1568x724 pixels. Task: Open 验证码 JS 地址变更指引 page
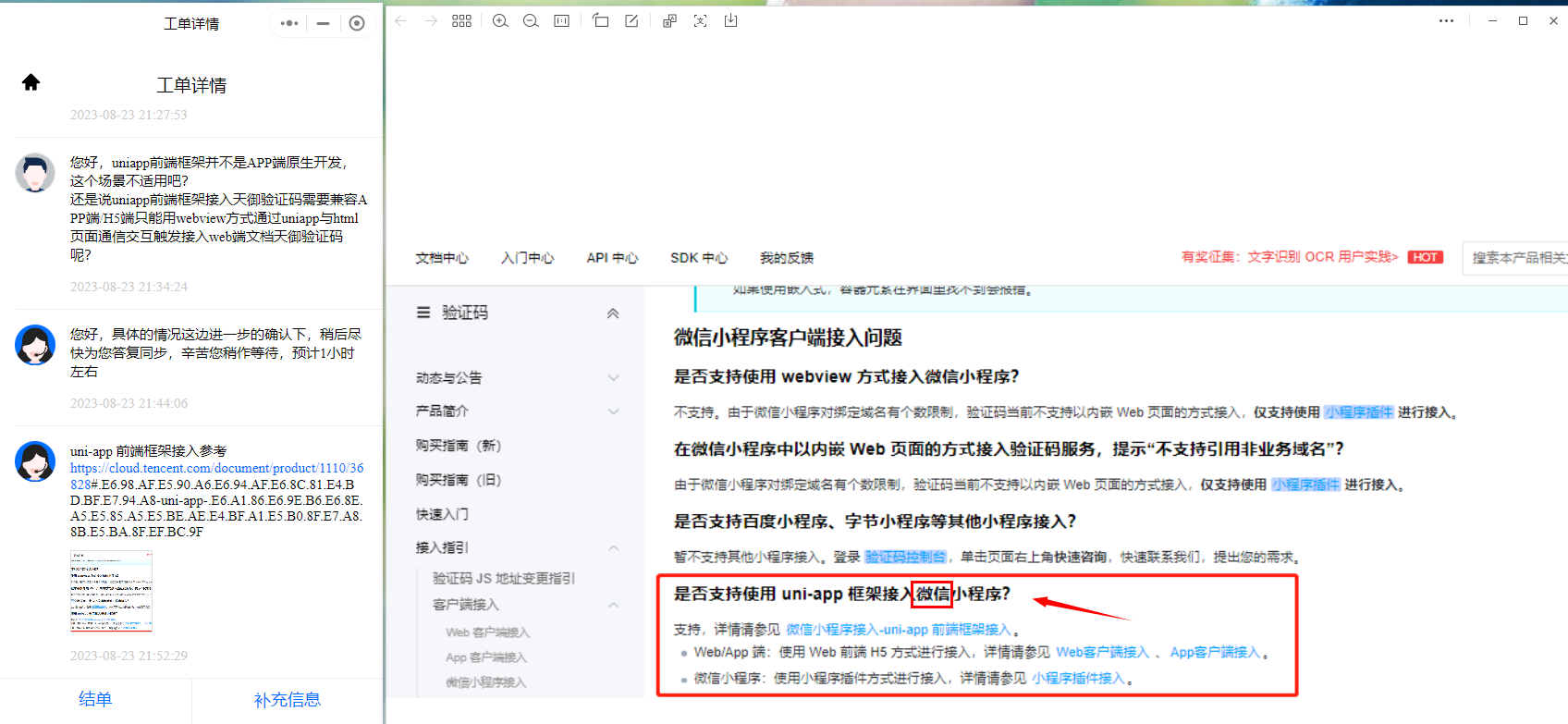coord(504,578)
